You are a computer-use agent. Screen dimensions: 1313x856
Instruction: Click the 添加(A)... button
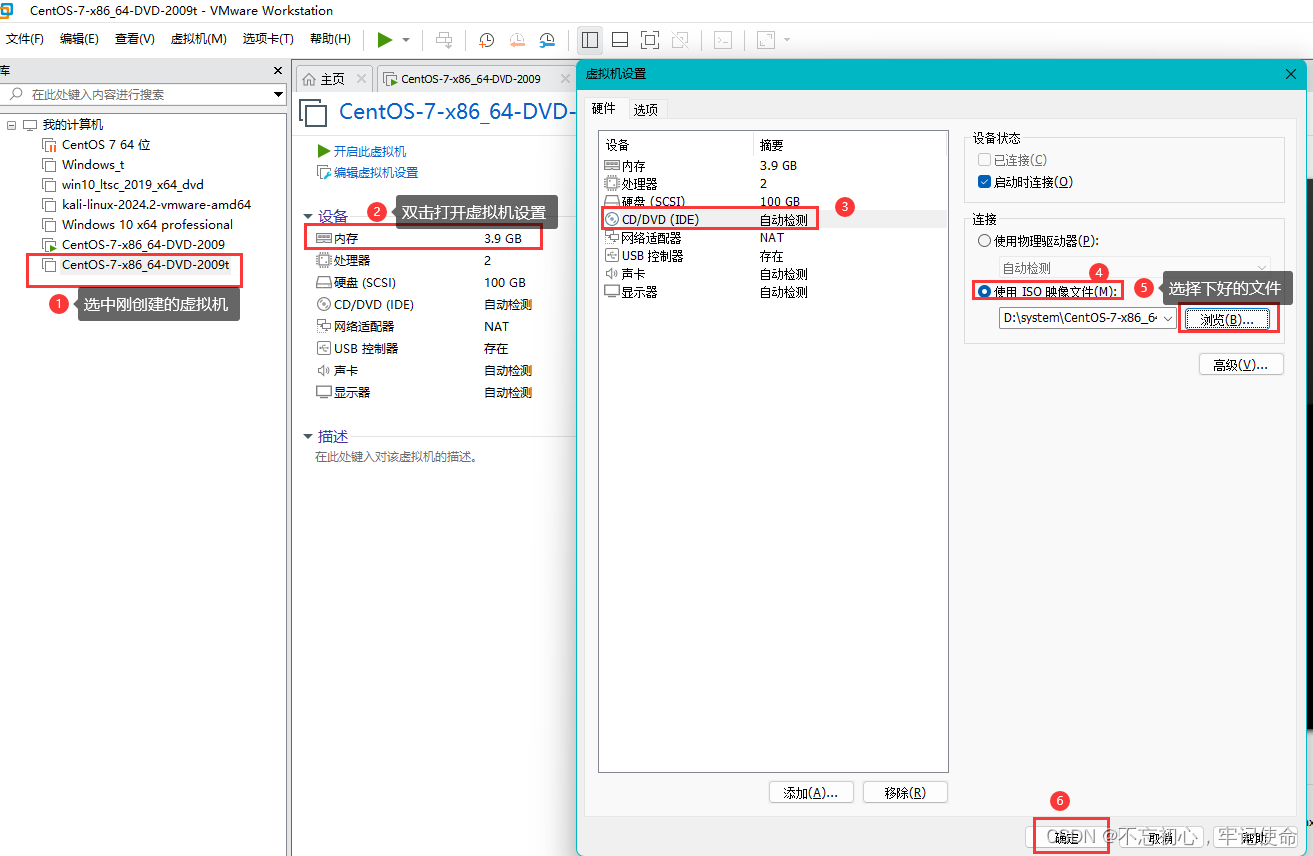click(811, 792)
